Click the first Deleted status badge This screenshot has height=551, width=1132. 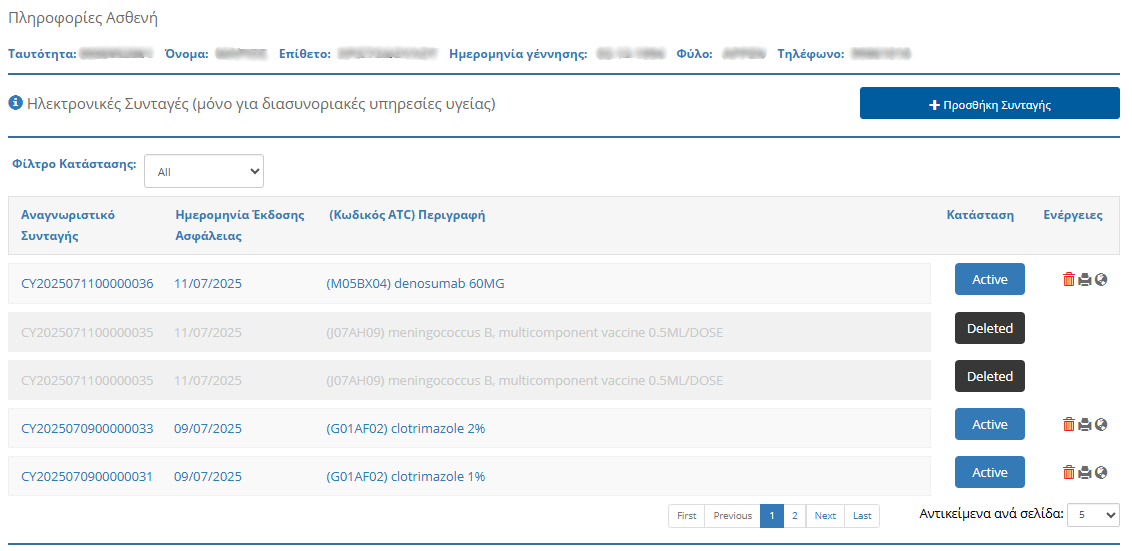pos(989,328)
